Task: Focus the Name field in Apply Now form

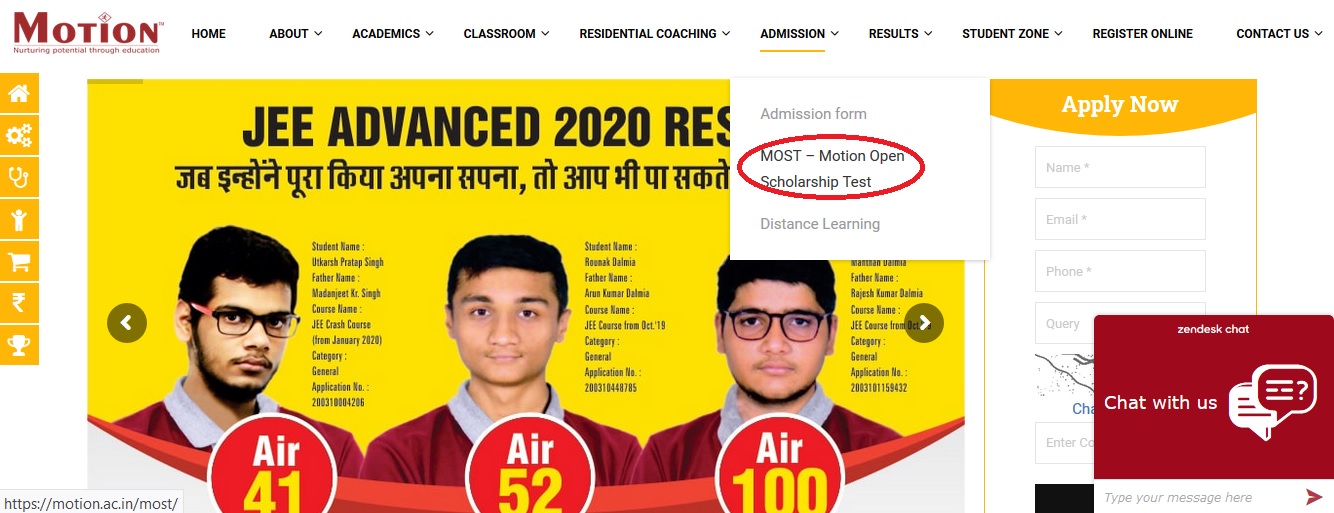Action: [1120, 167]
